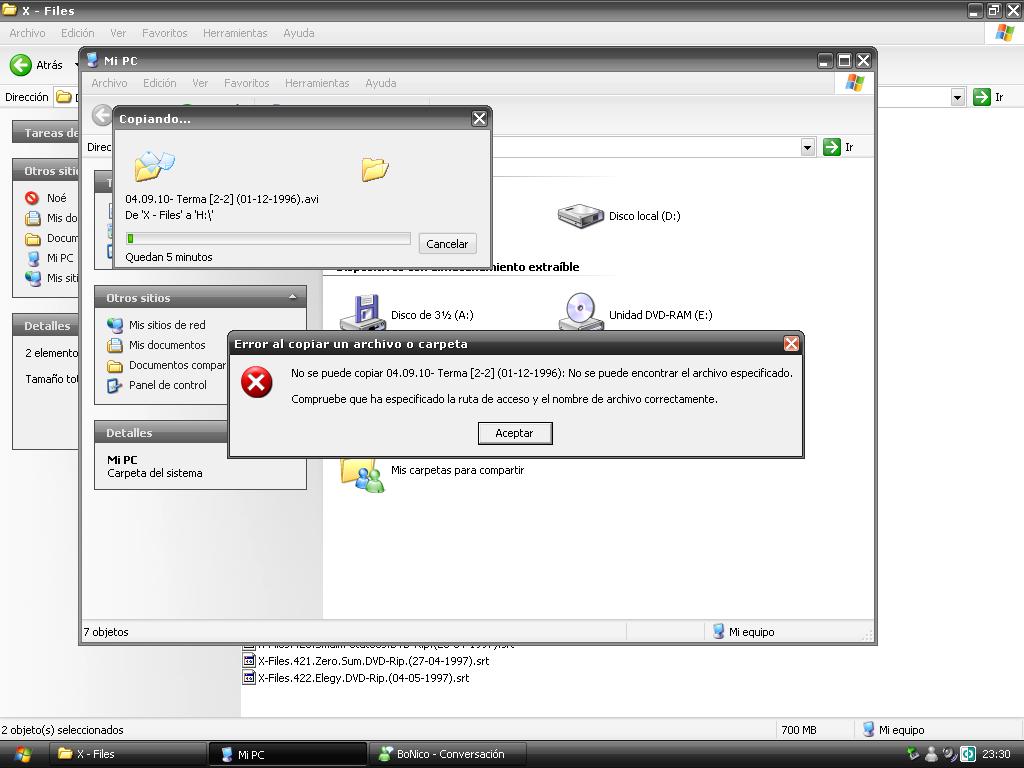Image resolution: width=1024 pixels, height=768 pixels.
Task: Switch to Mi PC taskbar button
Action: coord(287,754)
